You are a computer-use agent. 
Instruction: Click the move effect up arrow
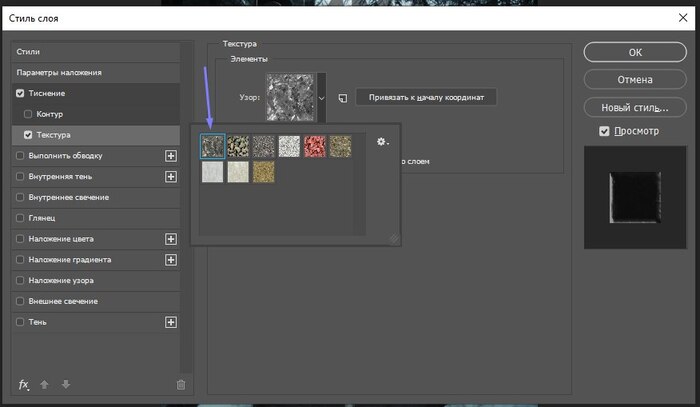pyautogui.click(x=44, y=384)
